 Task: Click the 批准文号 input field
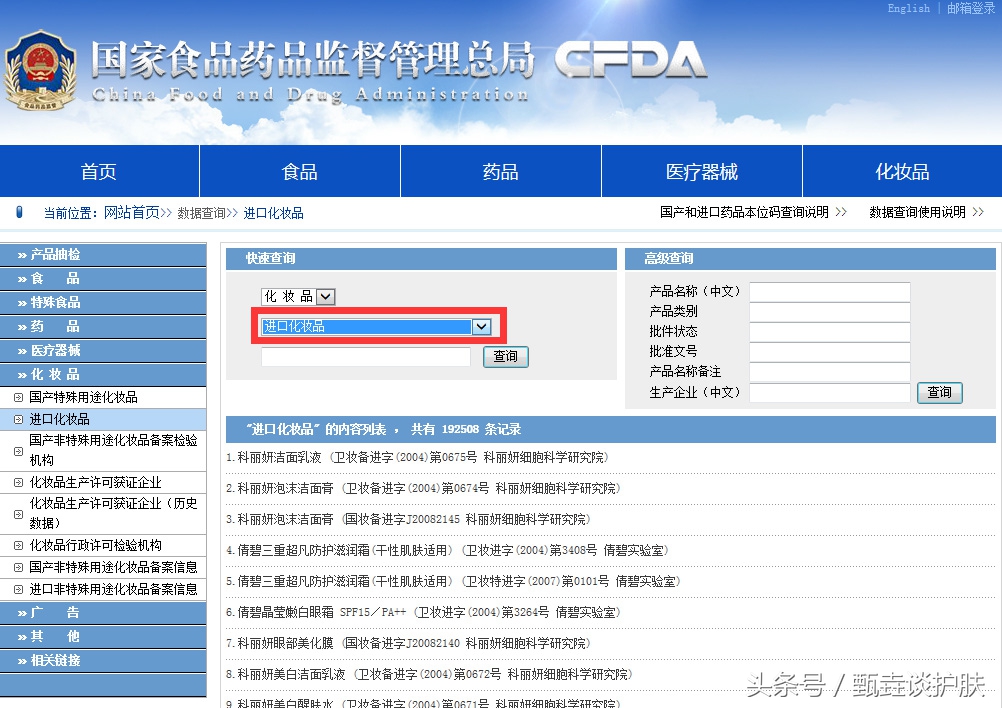[829, 351]
